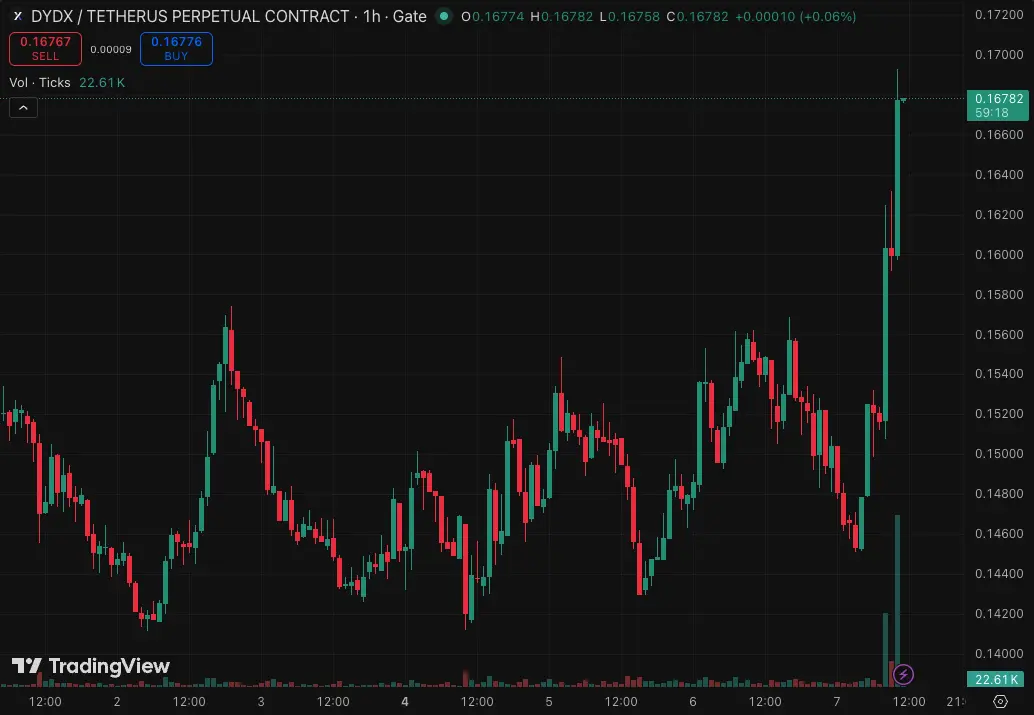Collapse the indicator legend with the chevron button

click(23, 108)
